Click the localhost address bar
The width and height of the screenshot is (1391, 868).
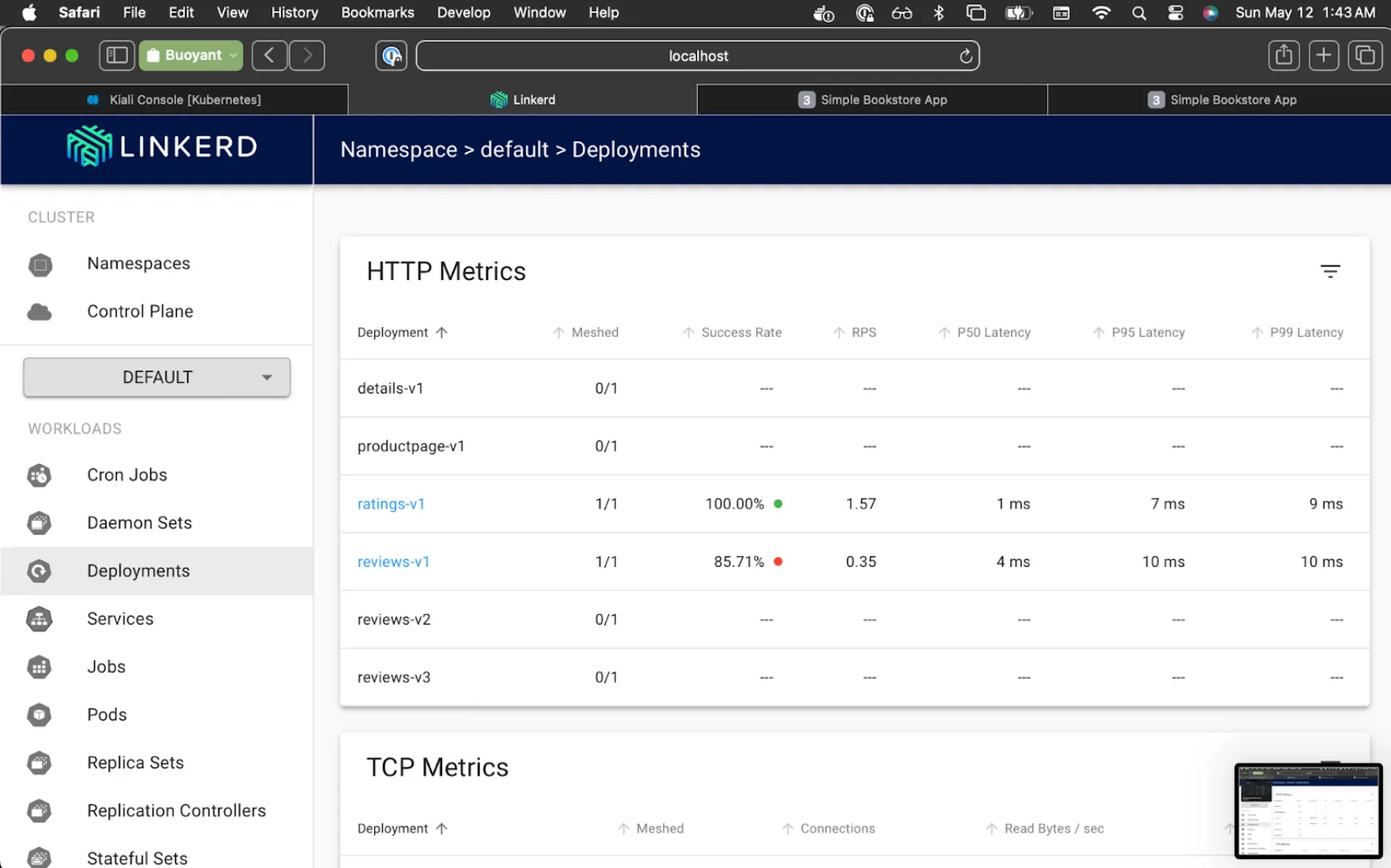pos(698,56)
